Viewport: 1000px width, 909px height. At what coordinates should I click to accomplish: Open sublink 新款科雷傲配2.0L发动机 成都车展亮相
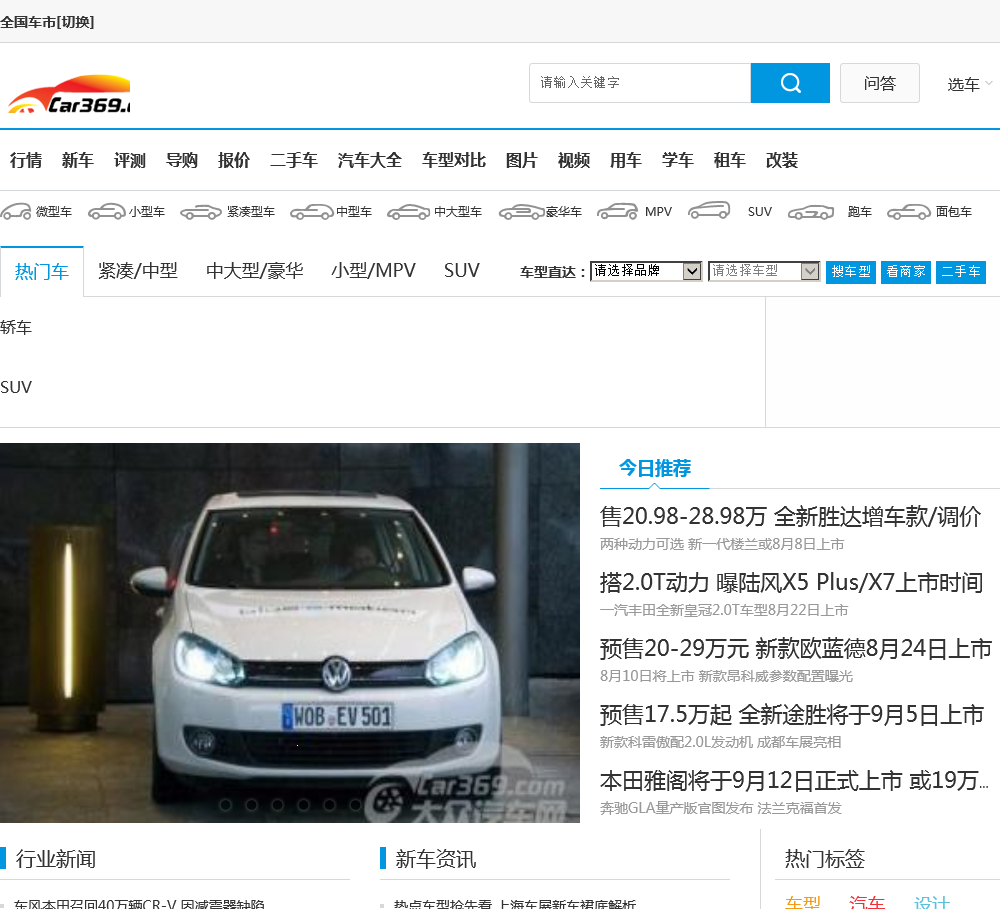pyautogui.click(x=721, y=743)
